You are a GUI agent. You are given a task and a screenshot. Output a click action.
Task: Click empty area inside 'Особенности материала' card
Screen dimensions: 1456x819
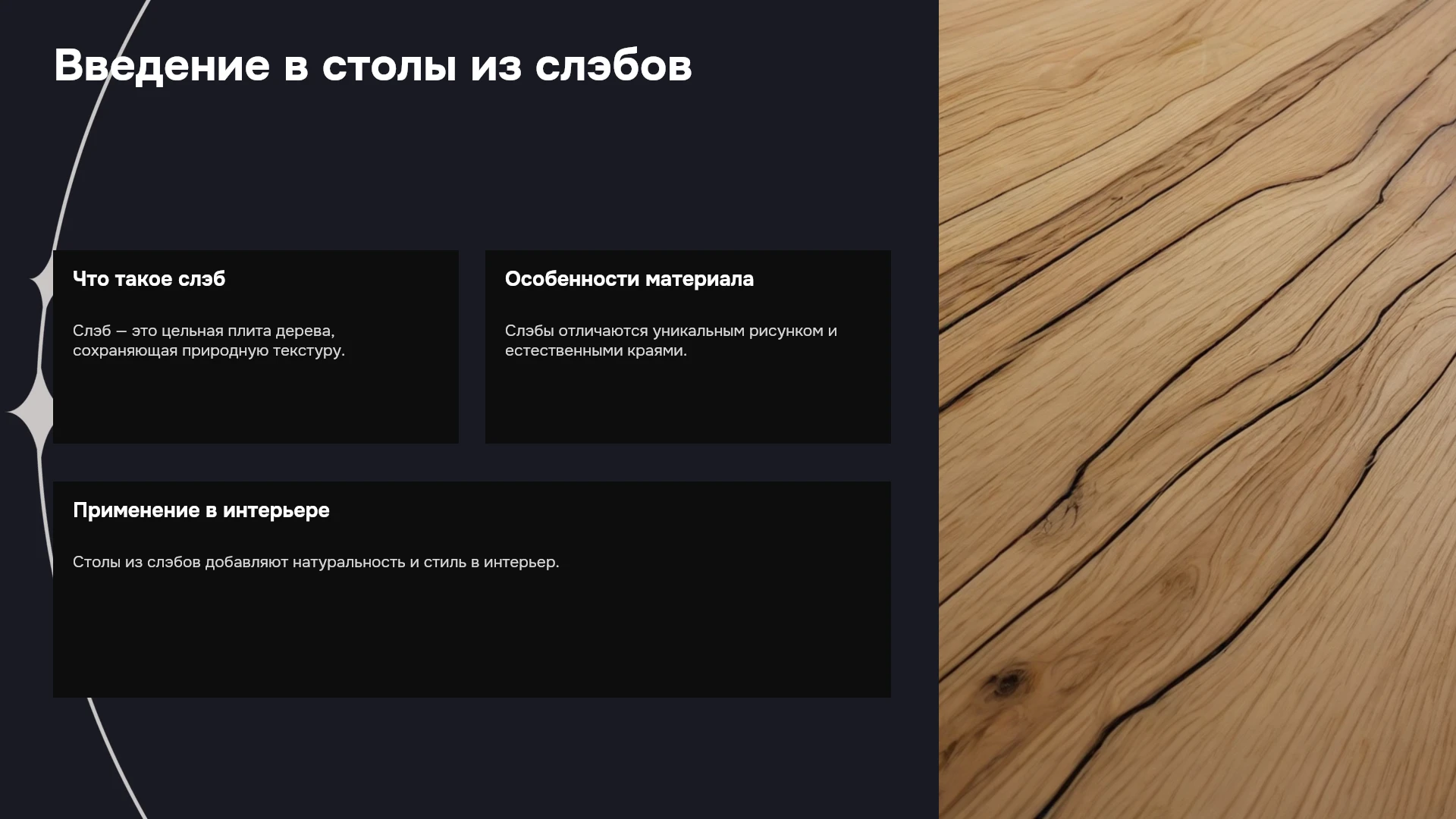(x=688, y=402)
